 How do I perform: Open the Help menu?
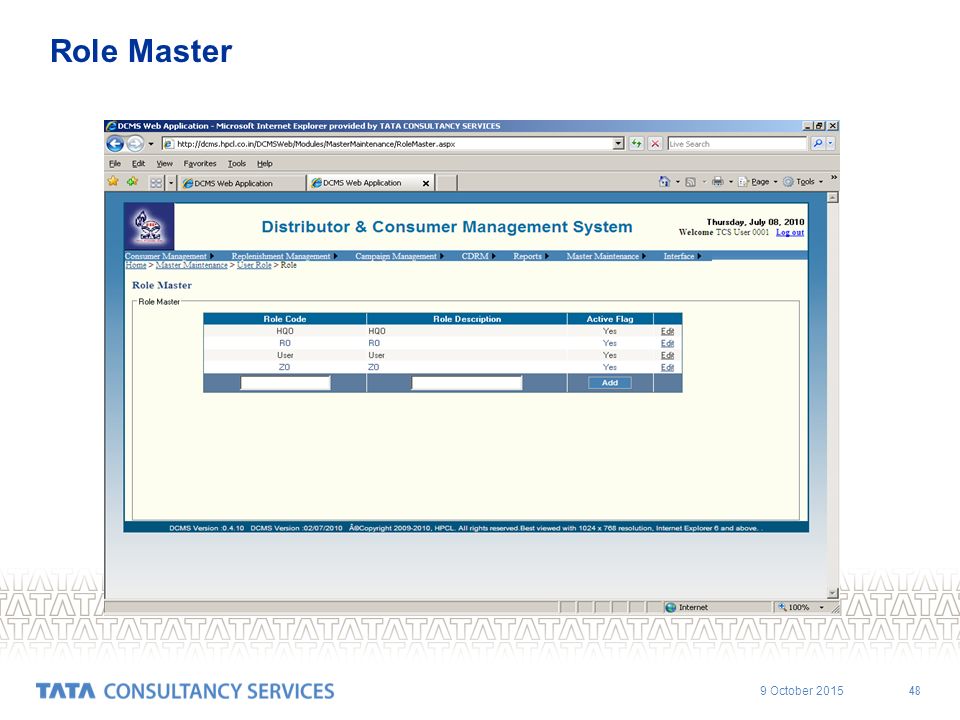[264, 163]
